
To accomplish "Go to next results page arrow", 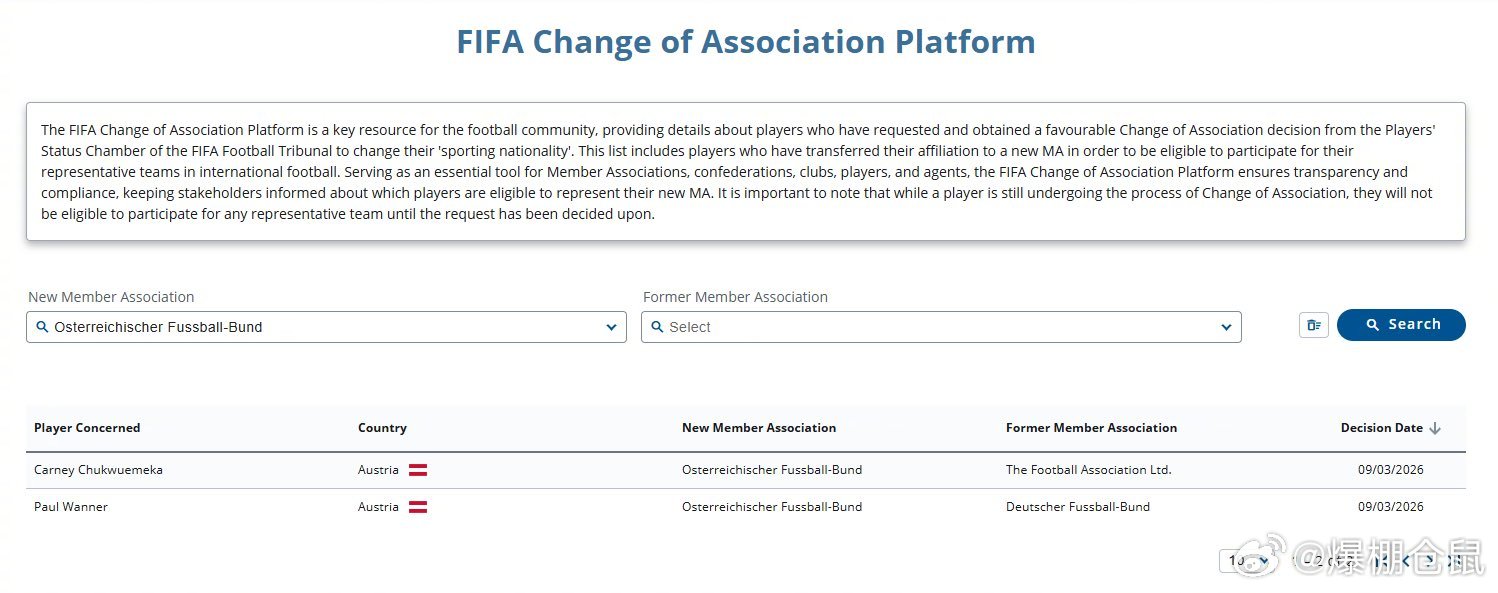I will click(1430, 561).
